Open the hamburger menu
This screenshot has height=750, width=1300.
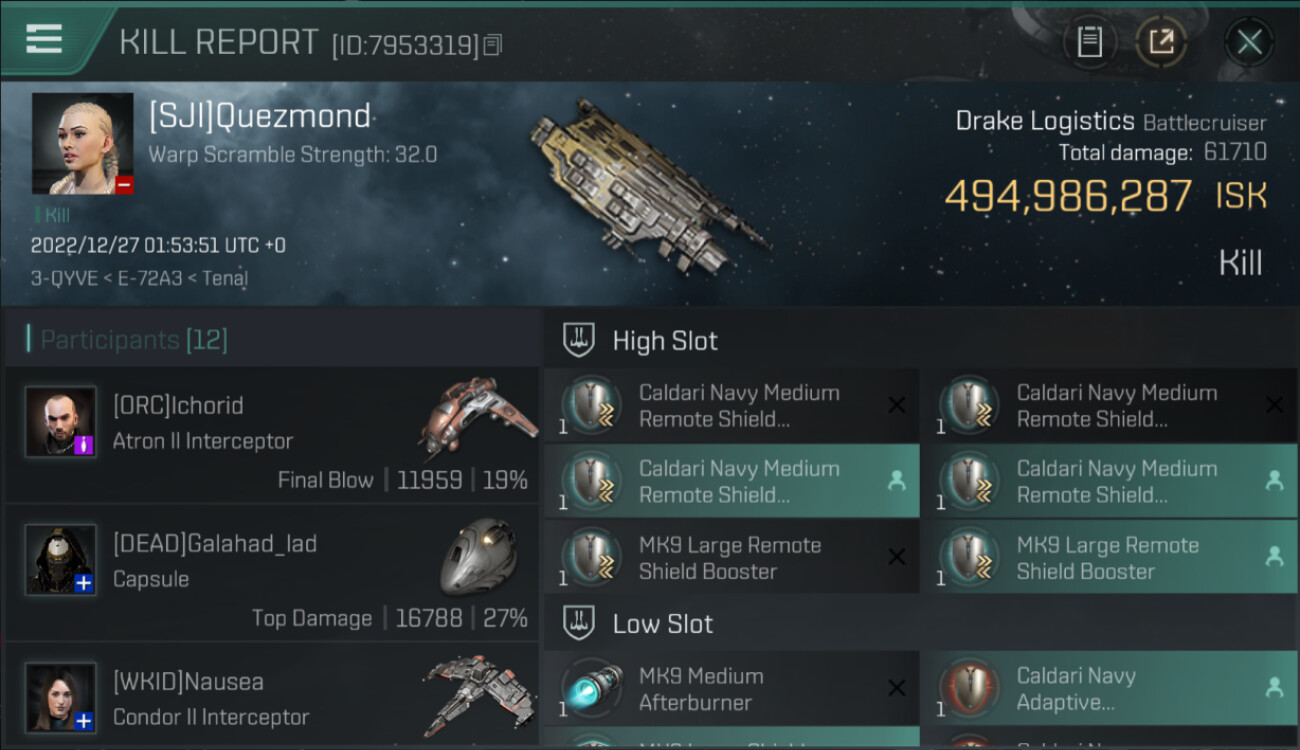(44, 40)
